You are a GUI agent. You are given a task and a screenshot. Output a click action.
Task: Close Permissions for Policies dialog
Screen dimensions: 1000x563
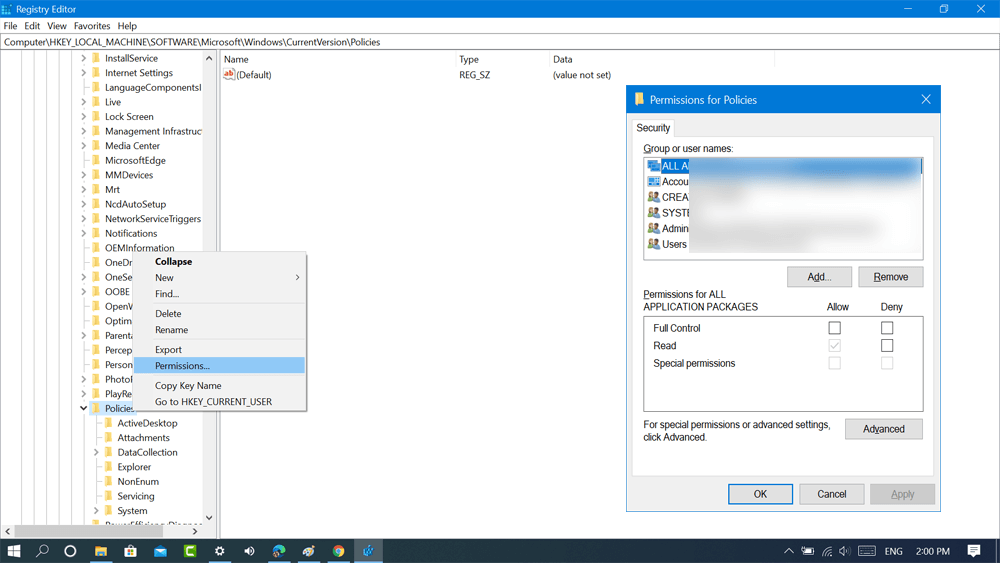926,99
